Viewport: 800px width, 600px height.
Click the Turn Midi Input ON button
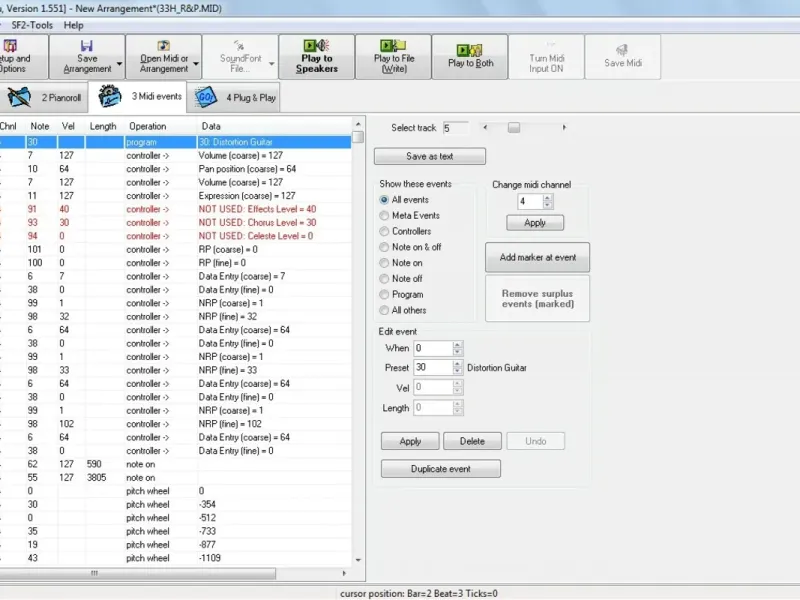[x=546, y=57]
